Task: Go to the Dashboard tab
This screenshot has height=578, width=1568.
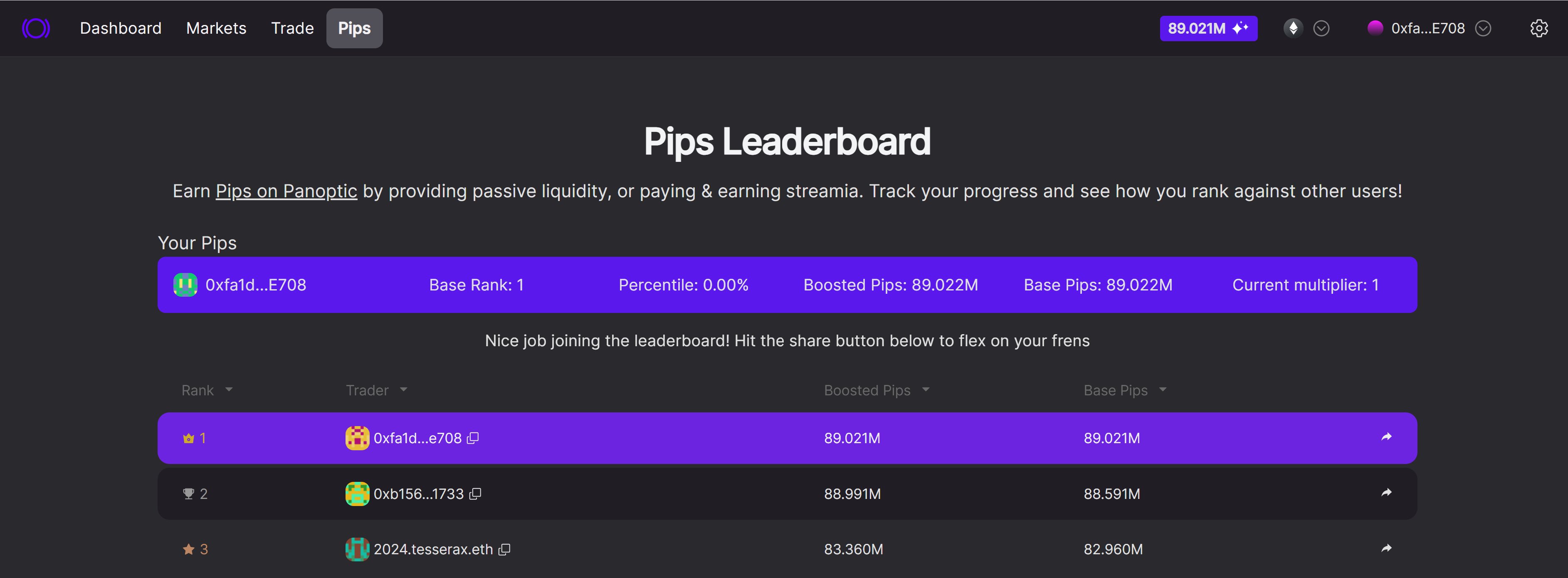Action: (x=121, y=28)
